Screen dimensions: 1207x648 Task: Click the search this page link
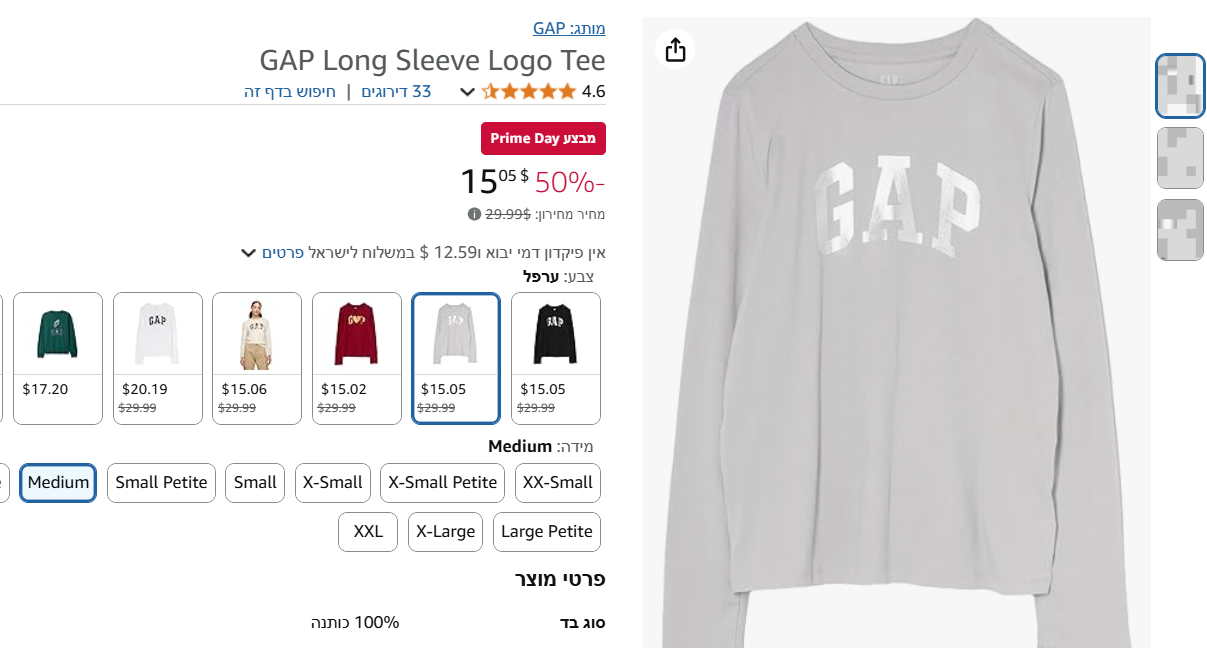(x=290, y=92)
